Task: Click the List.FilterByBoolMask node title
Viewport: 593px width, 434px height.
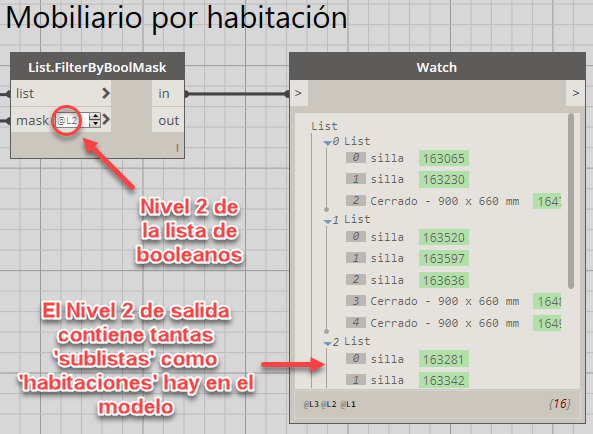Action: click(x=97, y=67)
